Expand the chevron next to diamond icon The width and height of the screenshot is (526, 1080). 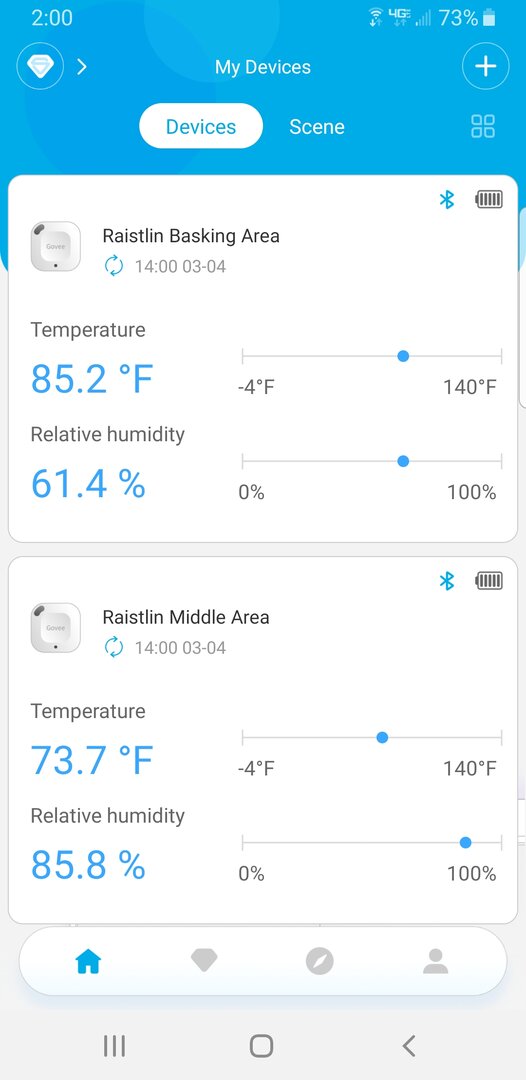point(82,66)
